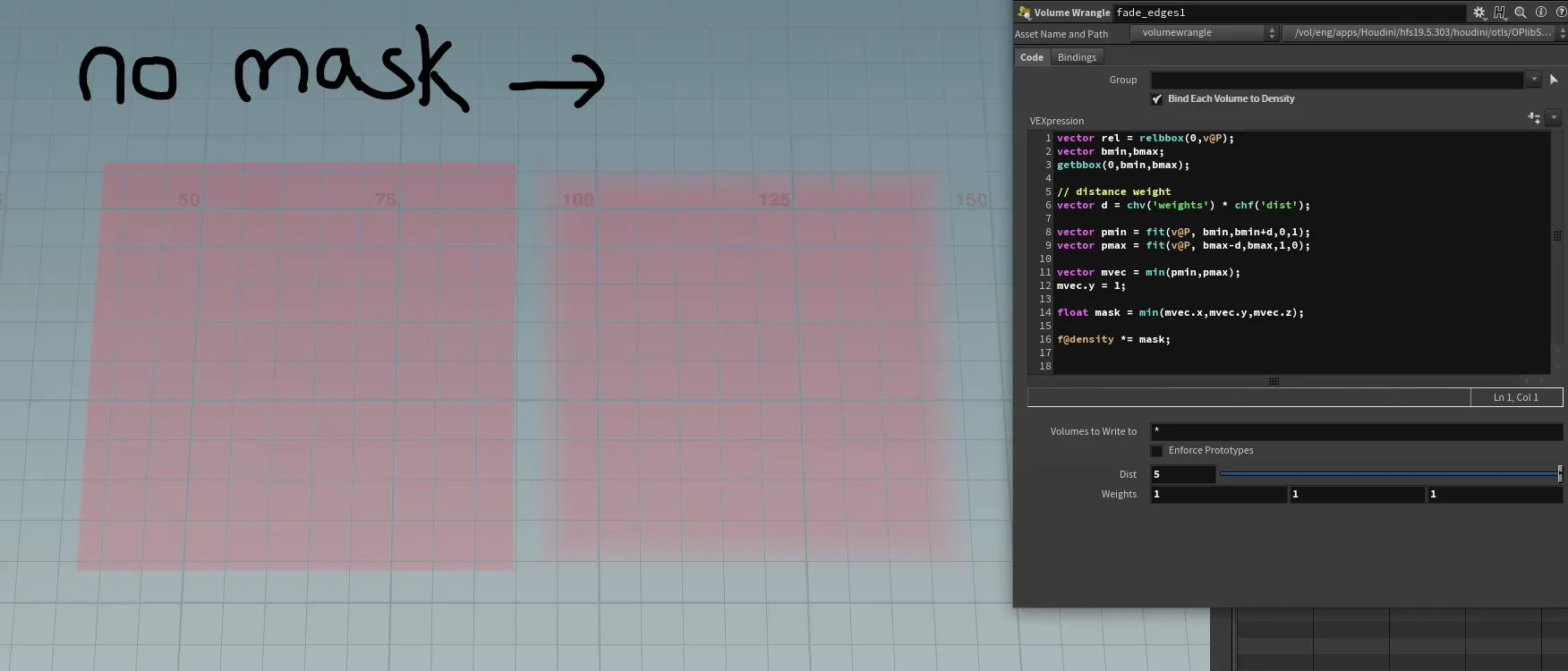Open the node info icon
The width and height of the screenshot is (1568, 671).
tap(1541, 13)
